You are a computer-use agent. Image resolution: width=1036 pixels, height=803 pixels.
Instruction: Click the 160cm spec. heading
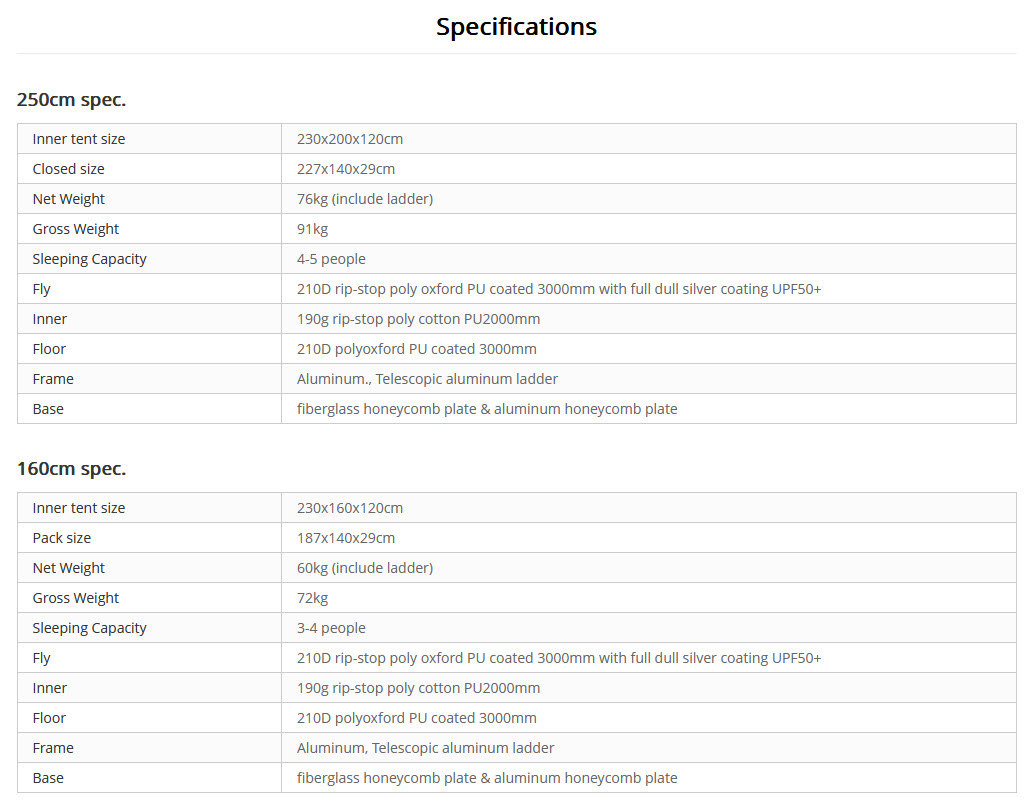tap(71, 469)
